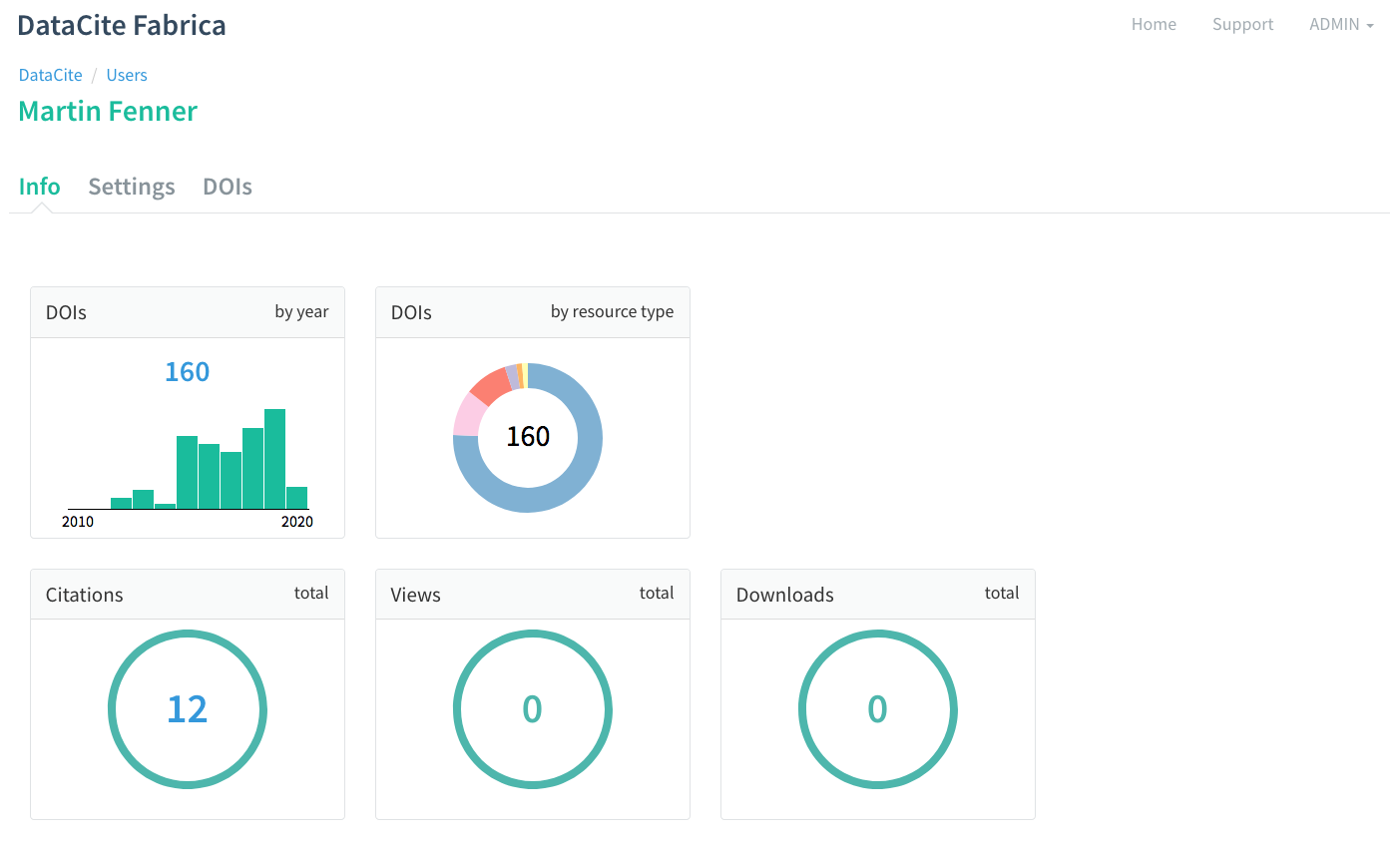The height and width of the screenshot is (848, 1400).
Task: Click the 160 value inside the donut chart
Action: point(528,437)
